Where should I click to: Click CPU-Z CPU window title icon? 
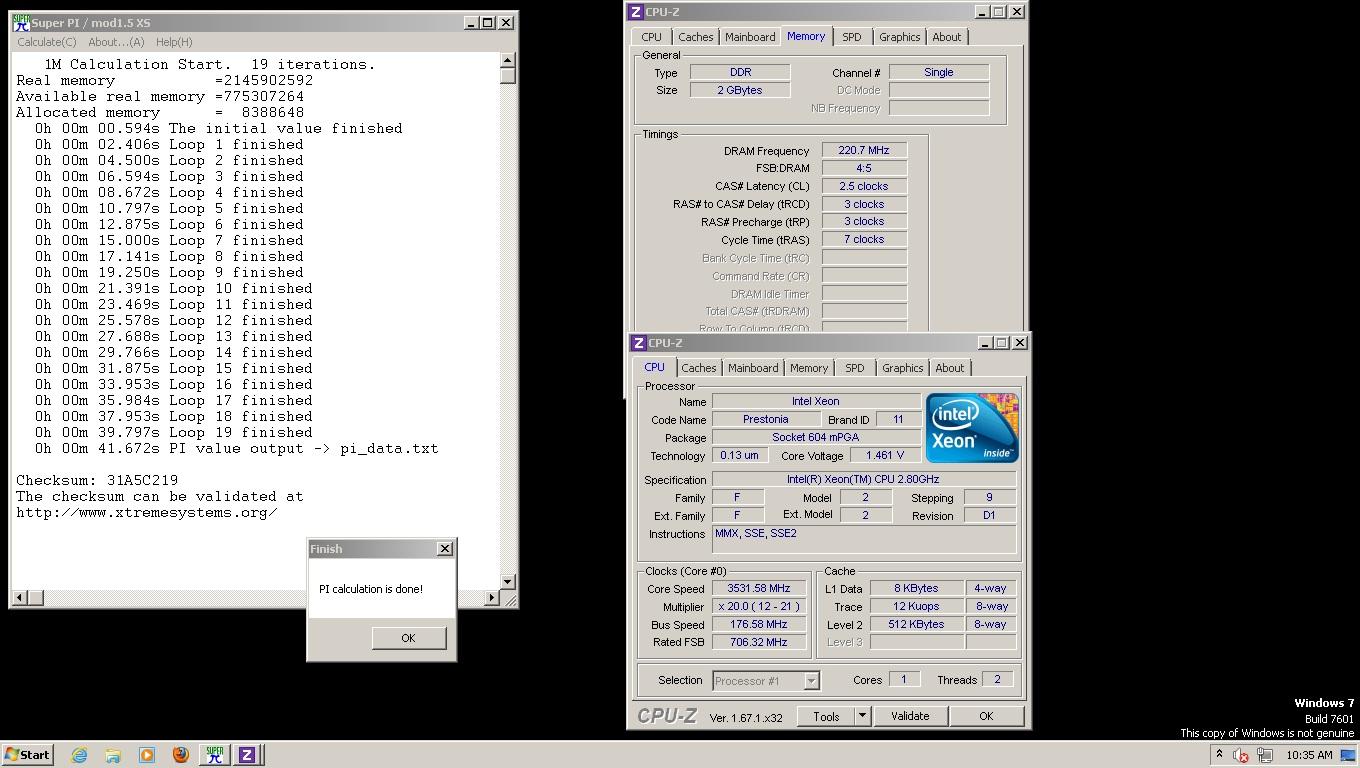pos(638,343)
